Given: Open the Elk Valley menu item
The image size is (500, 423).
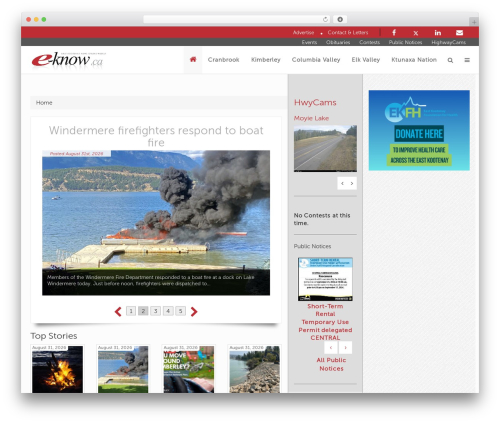Looking at the screenshot, I should tap(366, 60).
